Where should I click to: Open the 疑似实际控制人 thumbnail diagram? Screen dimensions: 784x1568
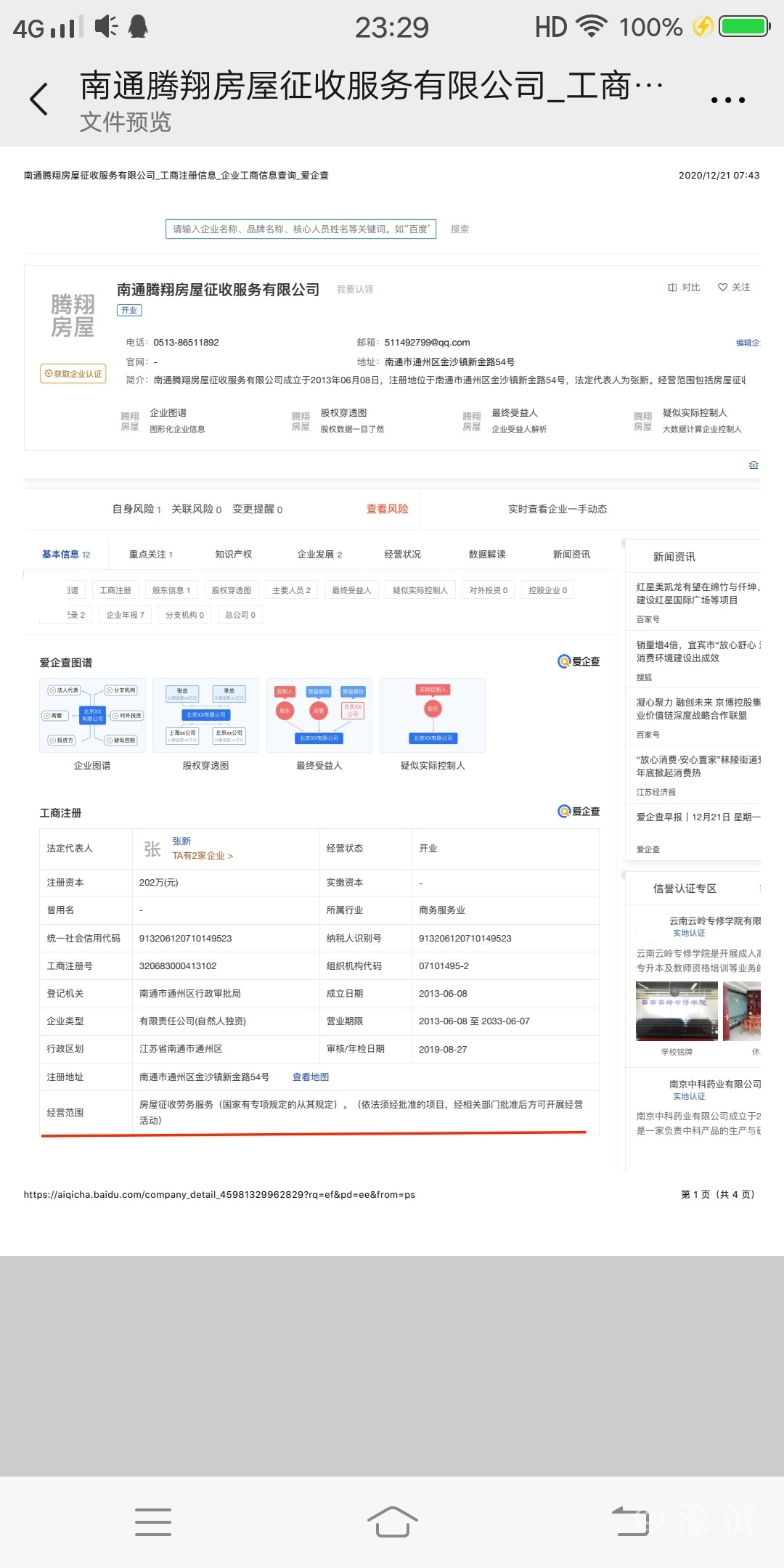pos(433,715)
